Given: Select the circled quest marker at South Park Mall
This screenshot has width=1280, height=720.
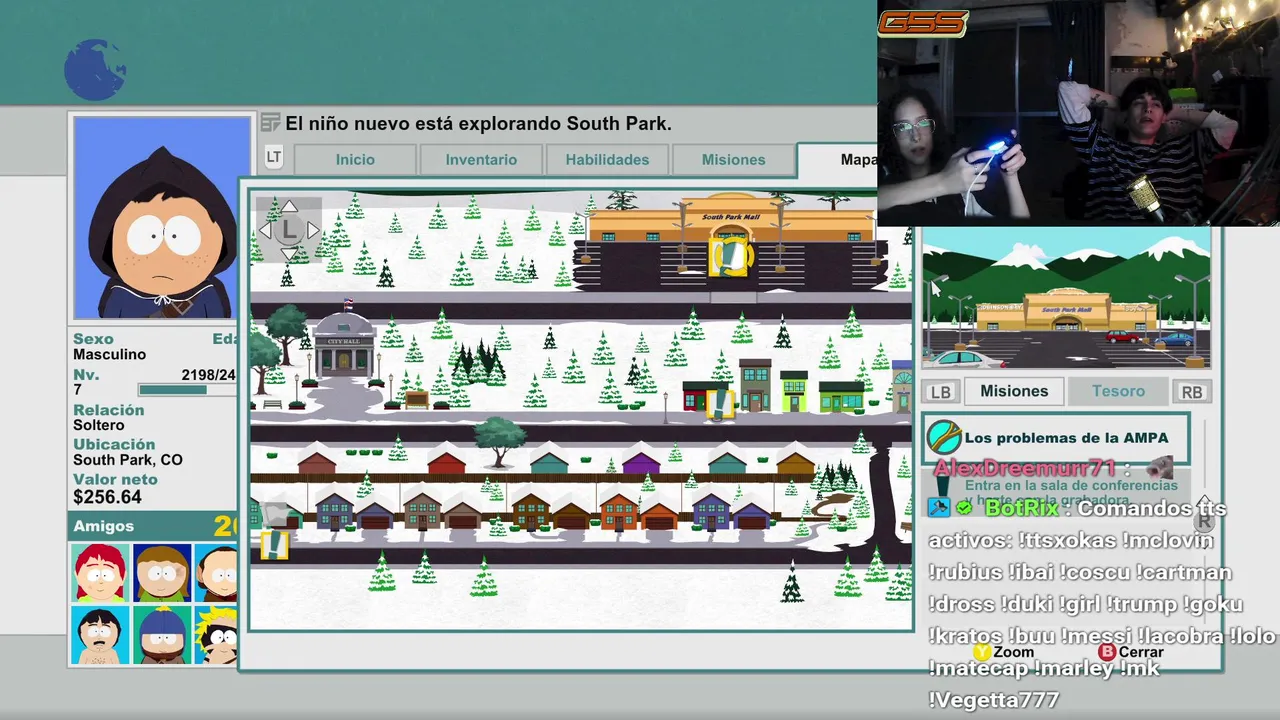Looking at the screenshot, I should (x=731, y=255).
